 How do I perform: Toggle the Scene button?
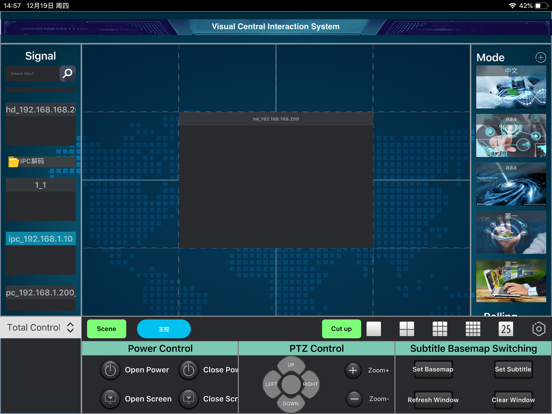point(106,329)
